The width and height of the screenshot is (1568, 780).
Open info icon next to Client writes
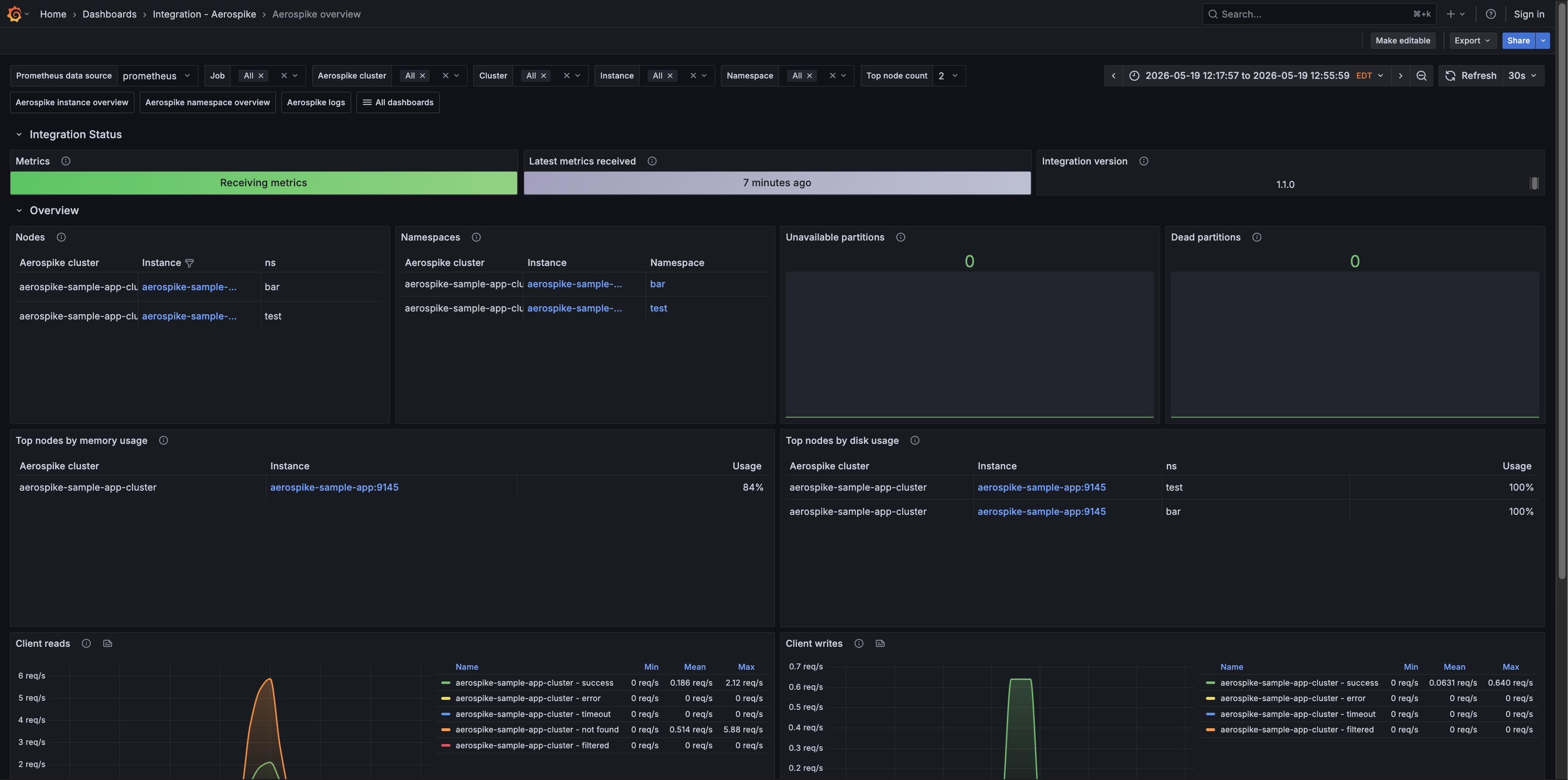[859, 643]
